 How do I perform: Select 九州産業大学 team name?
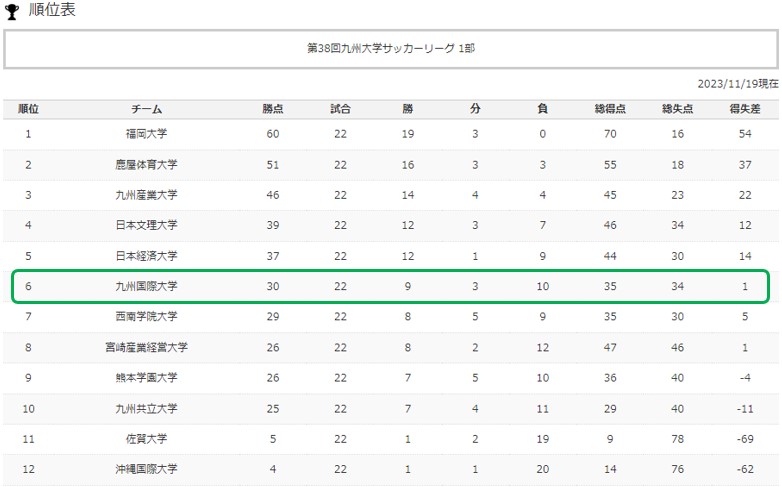pos(146,195)
